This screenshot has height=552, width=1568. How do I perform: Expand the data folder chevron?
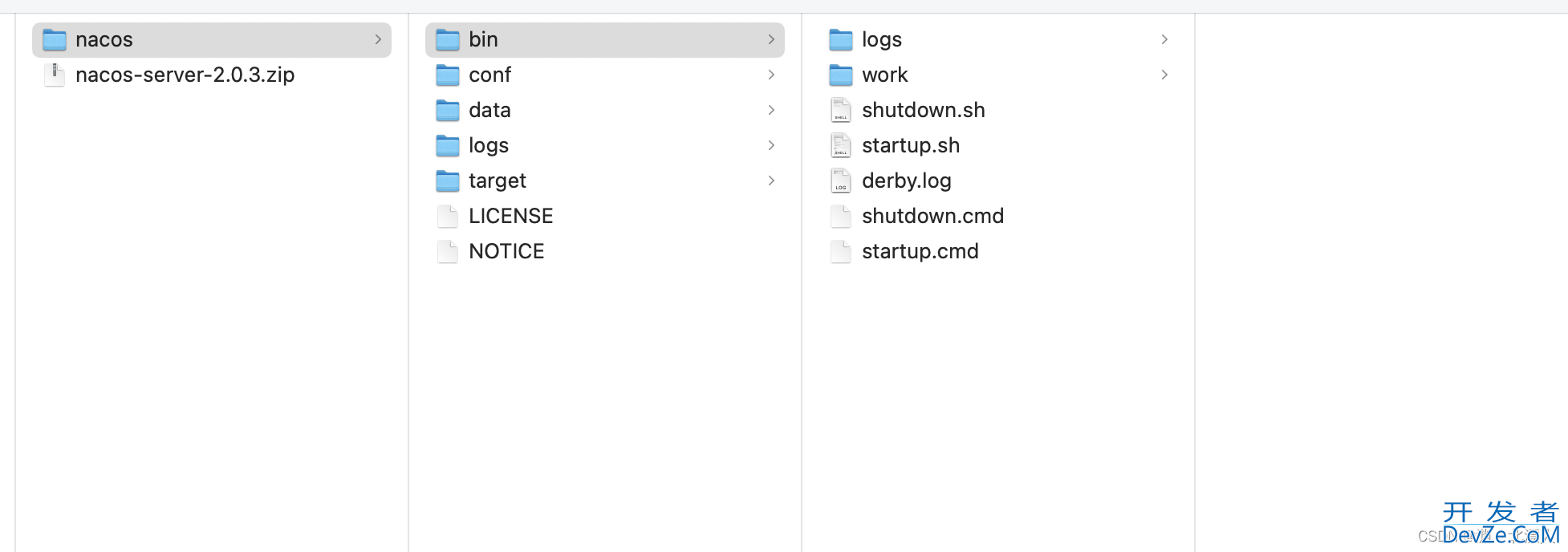[771, 110]
